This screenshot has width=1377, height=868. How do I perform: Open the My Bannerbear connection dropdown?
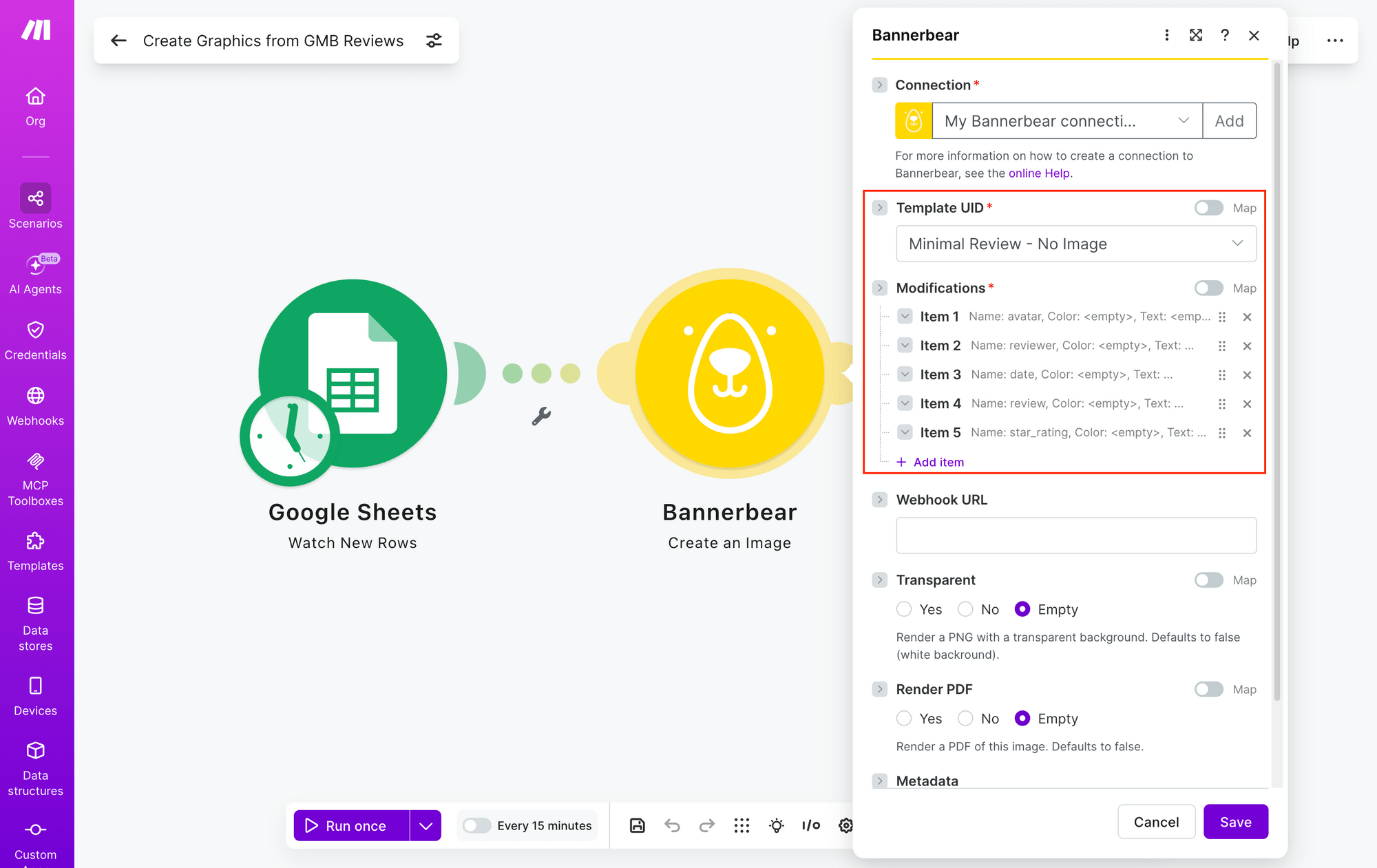(1066, 121)
